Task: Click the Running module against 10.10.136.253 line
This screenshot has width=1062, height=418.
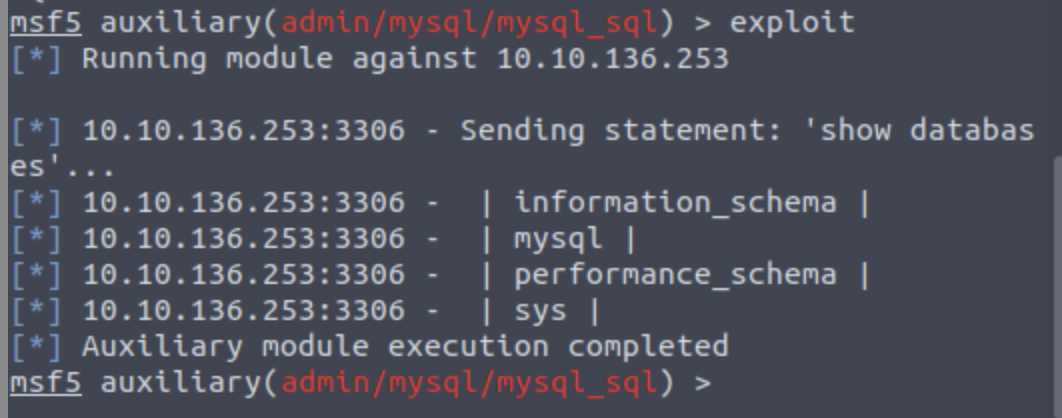Action: [404, 58]
